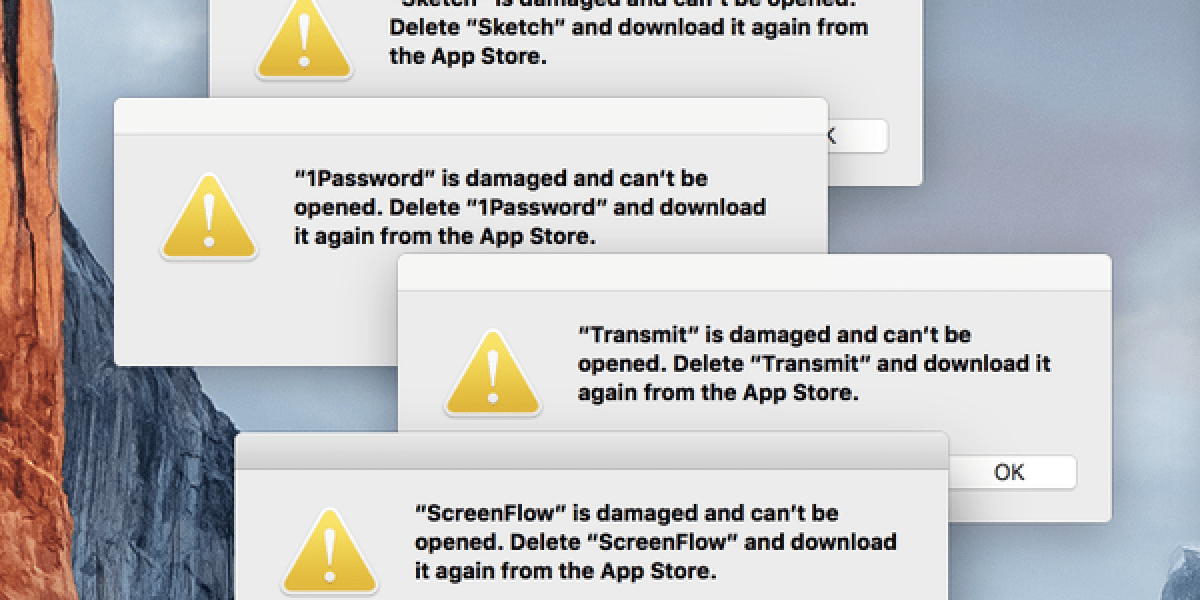Screen dimensions: 1200x600
Task: Click "App Store" in the Transmit message
Action: tap(800, 393)
